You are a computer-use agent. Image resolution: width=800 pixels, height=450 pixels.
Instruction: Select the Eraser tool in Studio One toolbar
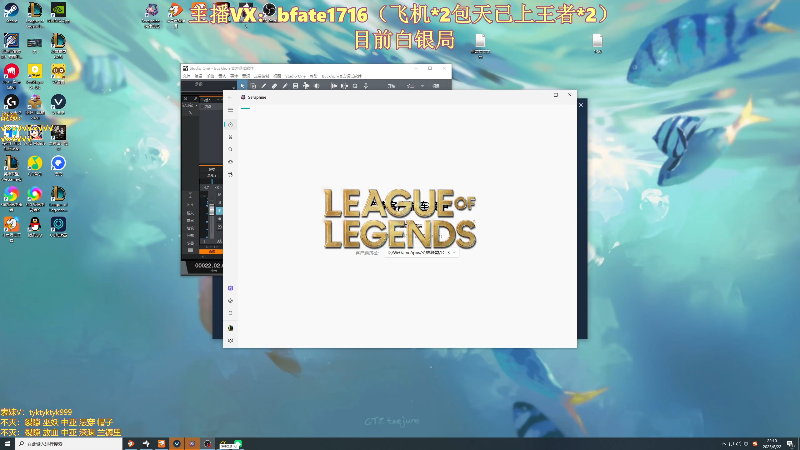[x=274, y=86]
